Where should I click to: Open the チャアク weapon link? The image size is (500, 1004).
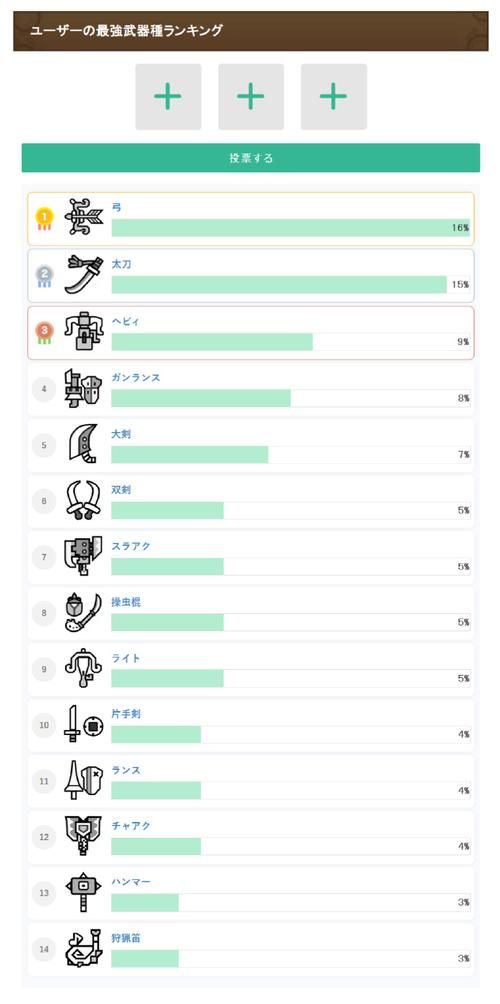(x=131, y=826)
